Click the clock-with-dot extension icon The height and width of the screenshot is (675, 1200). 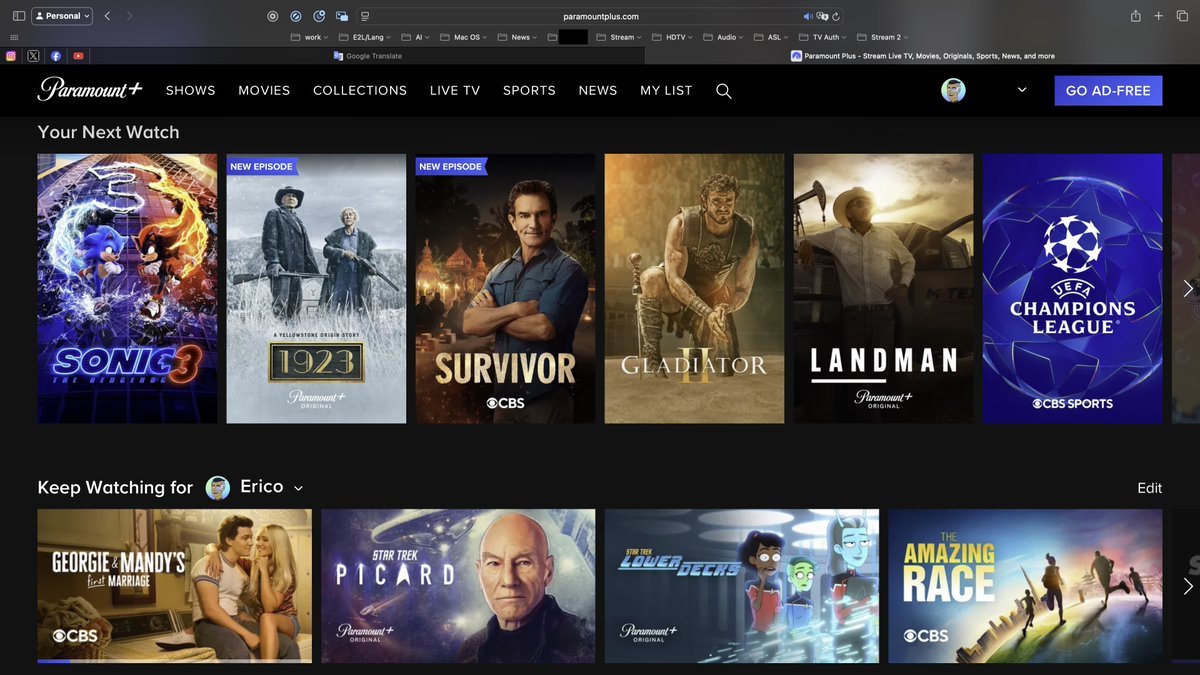(x=319, y=16)
